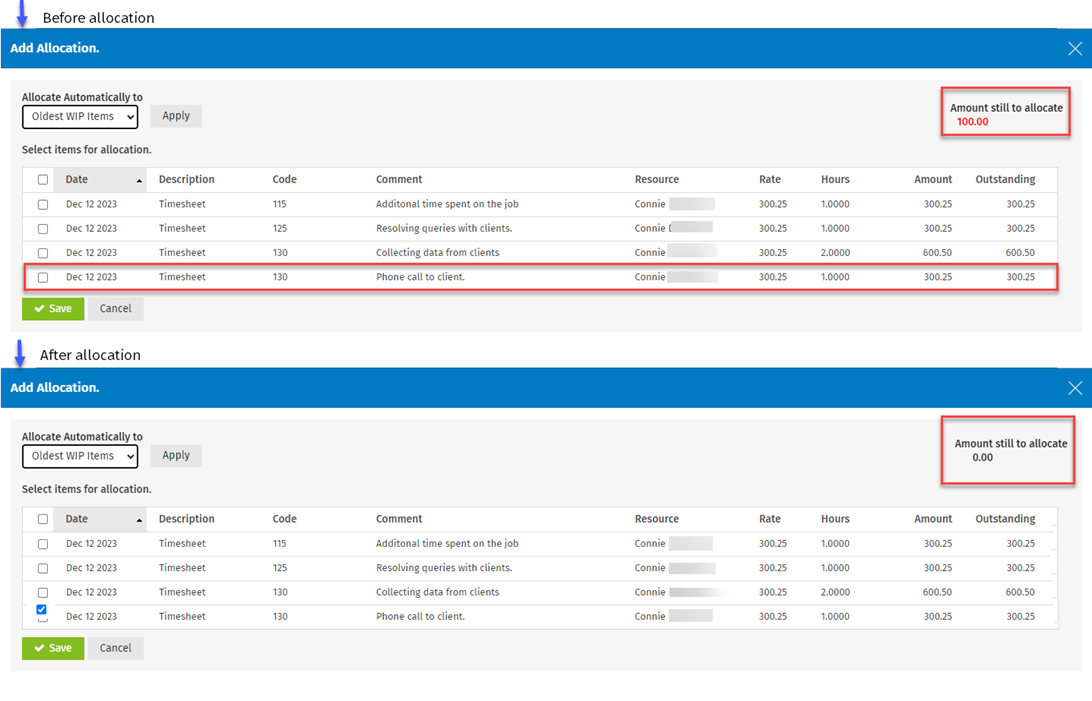Click Apply in the After allocation panel
Image resolution: width=1092 pixels, height=701 pixels.
click(176, 456)
